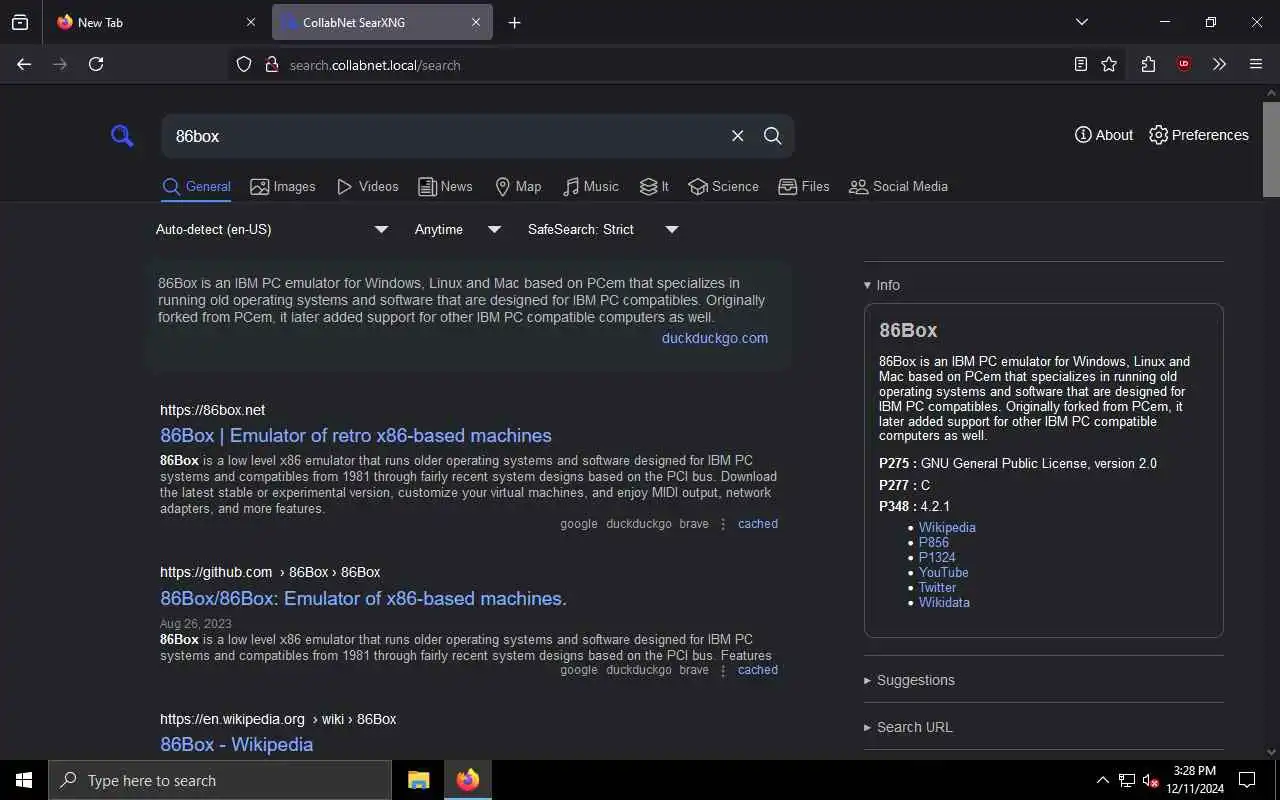Show more tools chevron in toolbar
1280x800 pixels.
click(1219, 64)
